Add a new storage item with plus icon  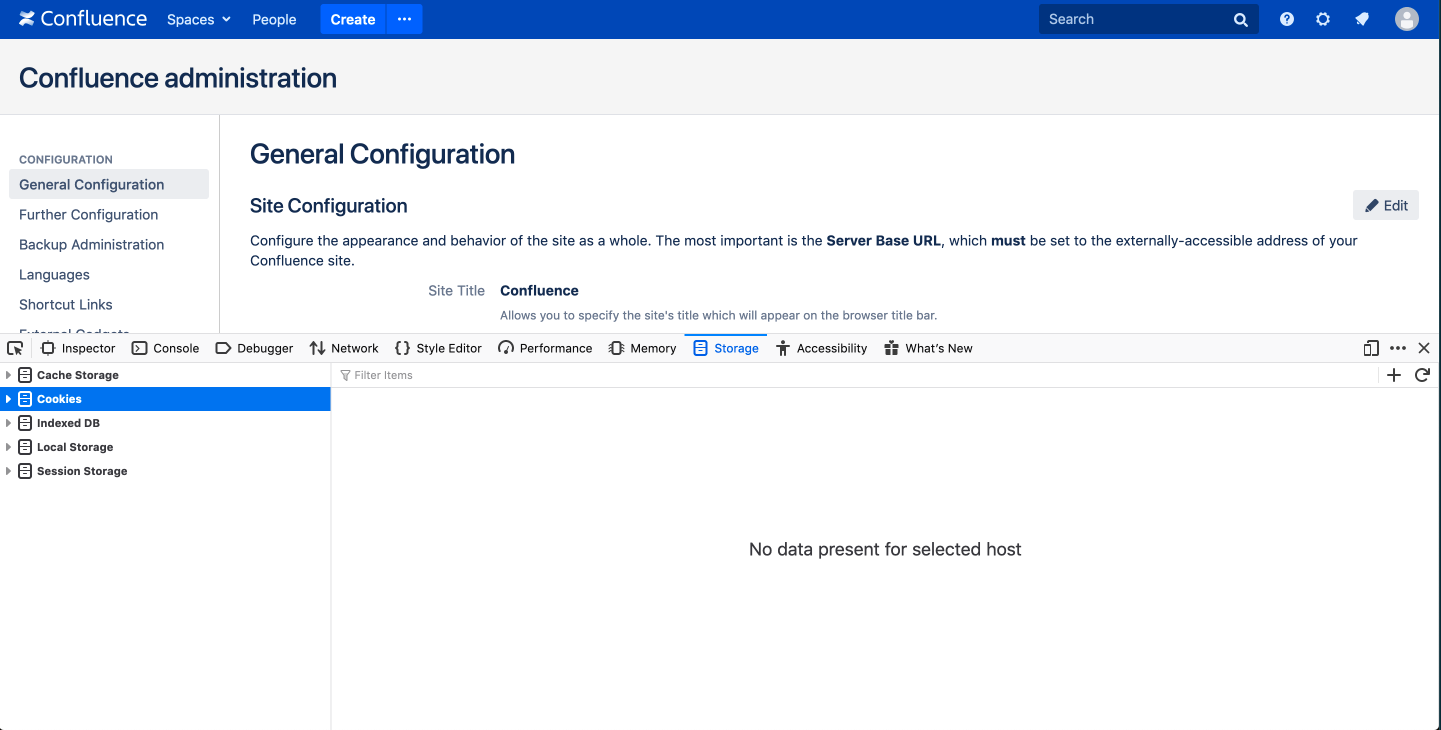pyautogui.click(x=1394, y=375)
